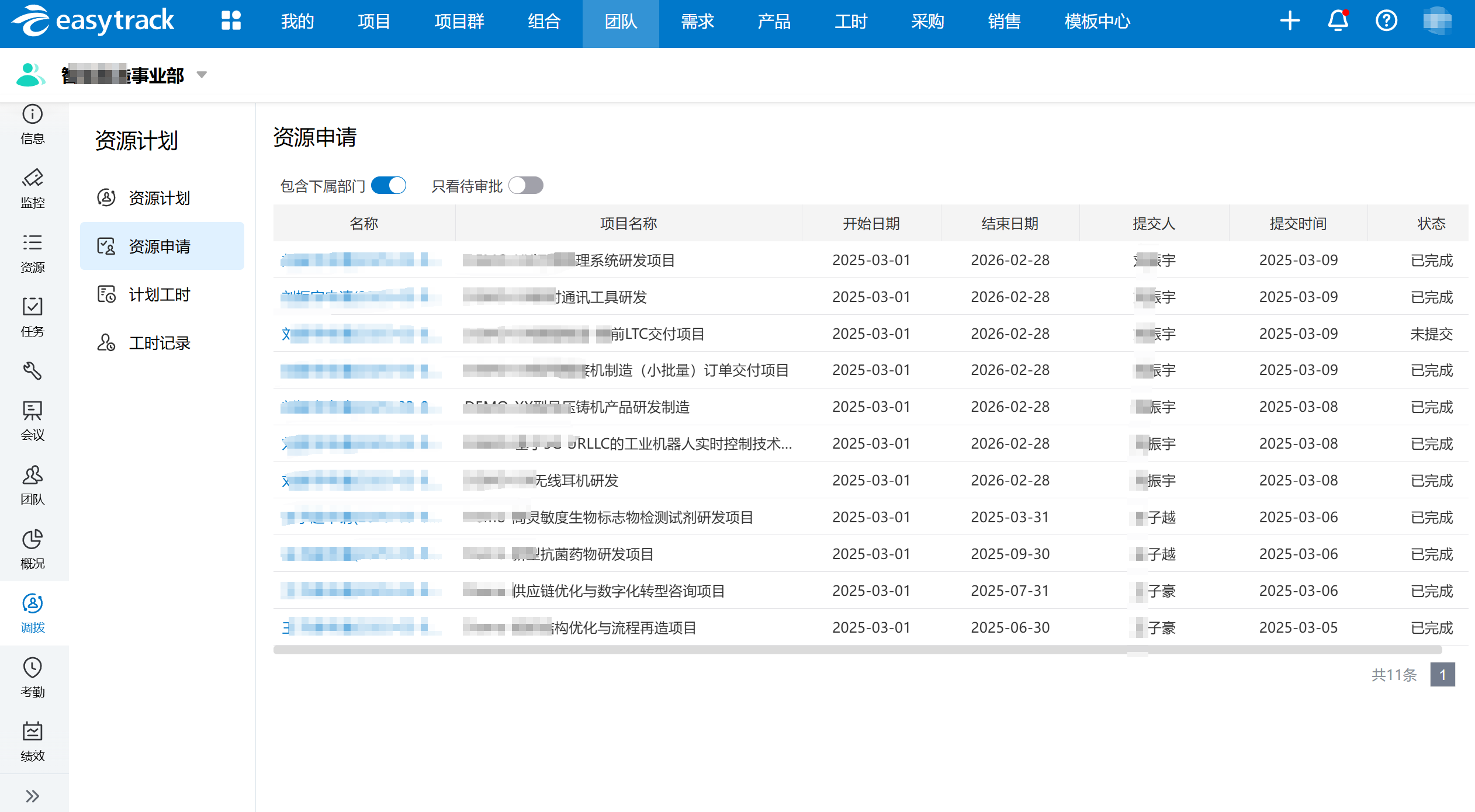Image resolution: width=1475 pixels, height=812 pixels.
Task: Turn off 包含下属部门 switch
Action: pos(389,186)
